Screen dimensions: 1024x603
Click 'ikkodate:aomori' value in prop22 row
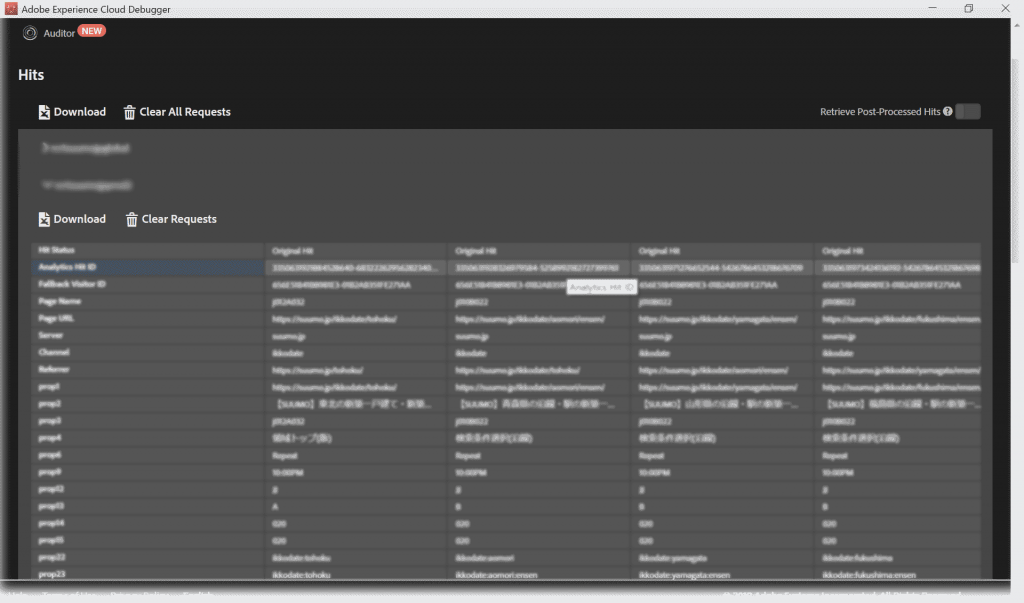coord(485,558)
